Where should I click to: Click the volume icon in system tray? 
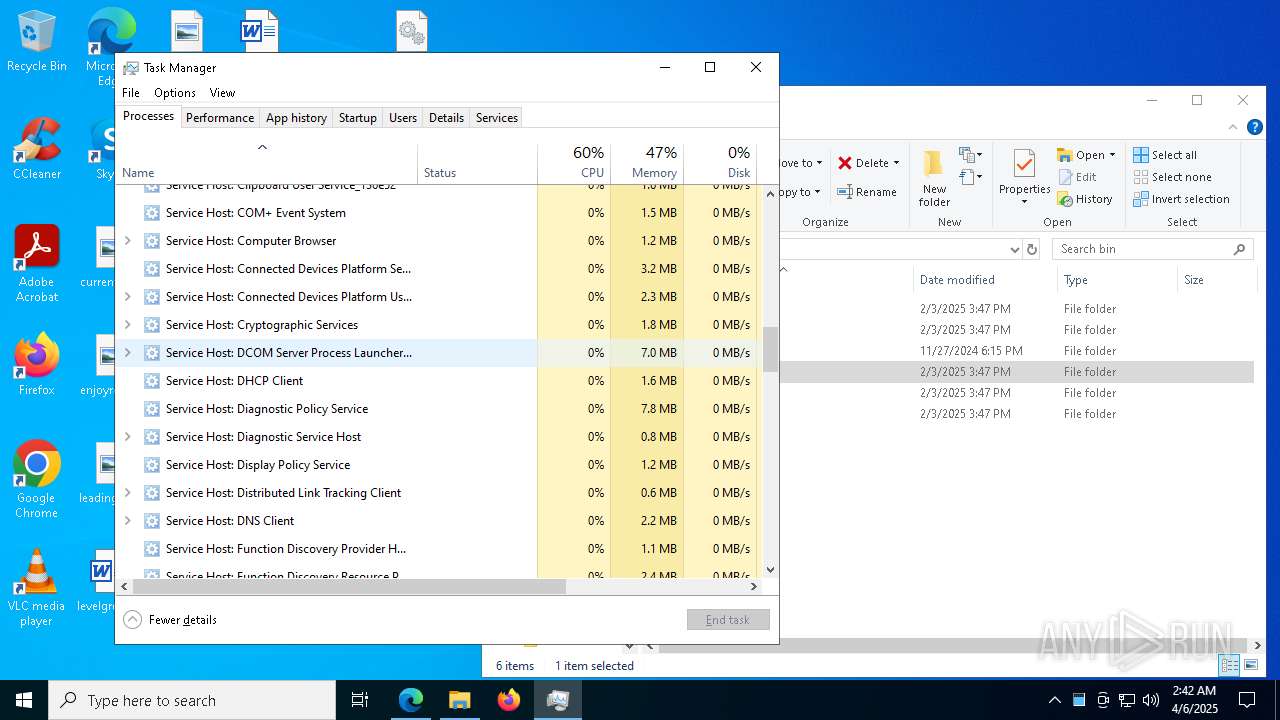click(x=1151, y=700)
